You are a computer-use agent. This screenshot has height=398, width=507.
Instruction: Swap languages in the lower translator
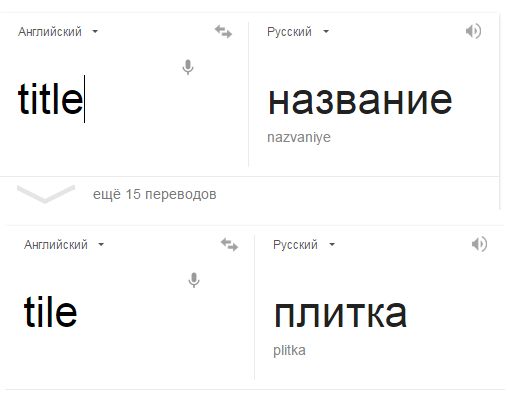click(229, 244)
